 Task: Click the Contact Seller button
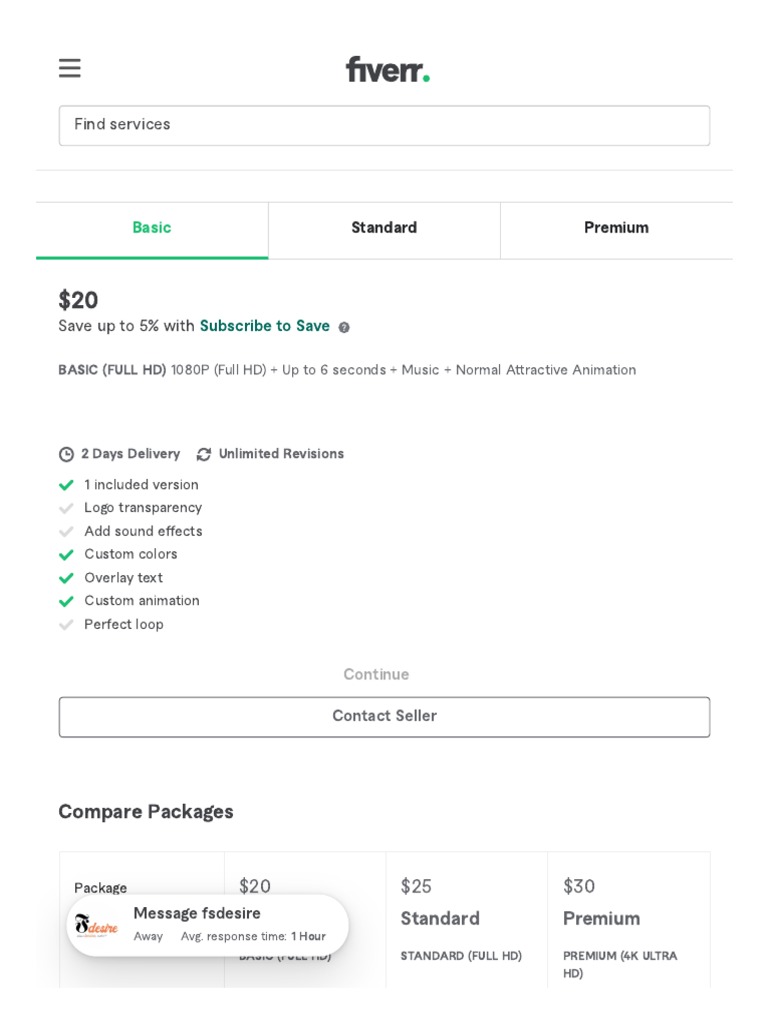point(384,717)
